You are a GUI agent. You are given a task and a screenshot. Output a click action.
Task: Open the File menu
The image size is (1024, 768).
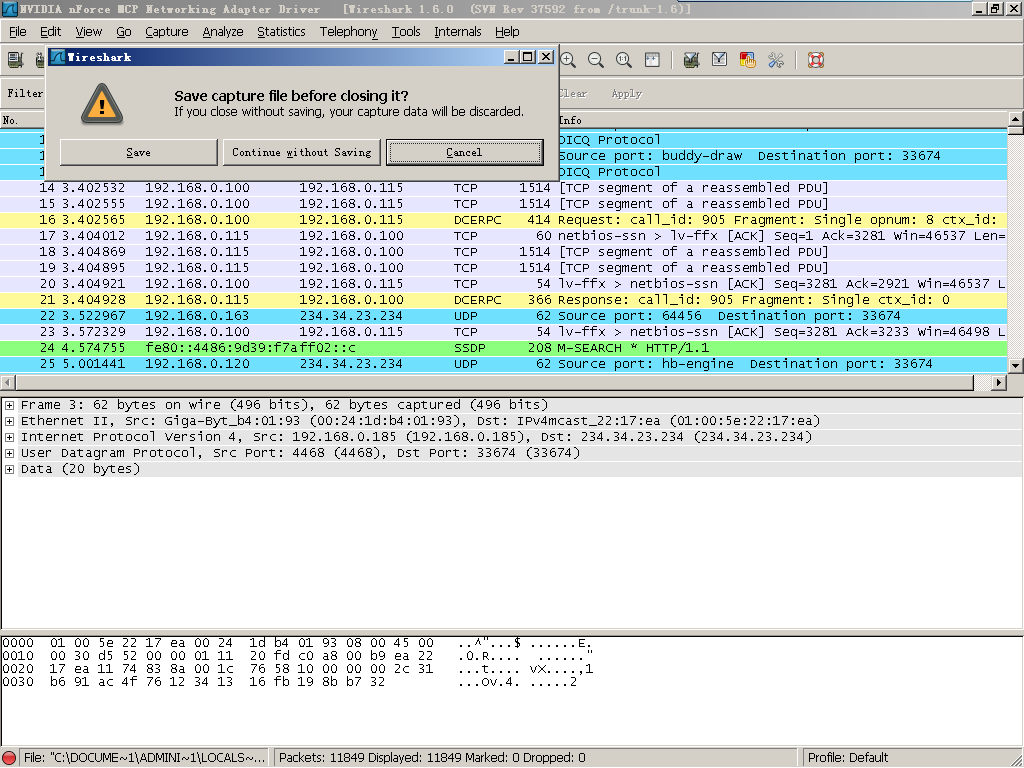18,31
